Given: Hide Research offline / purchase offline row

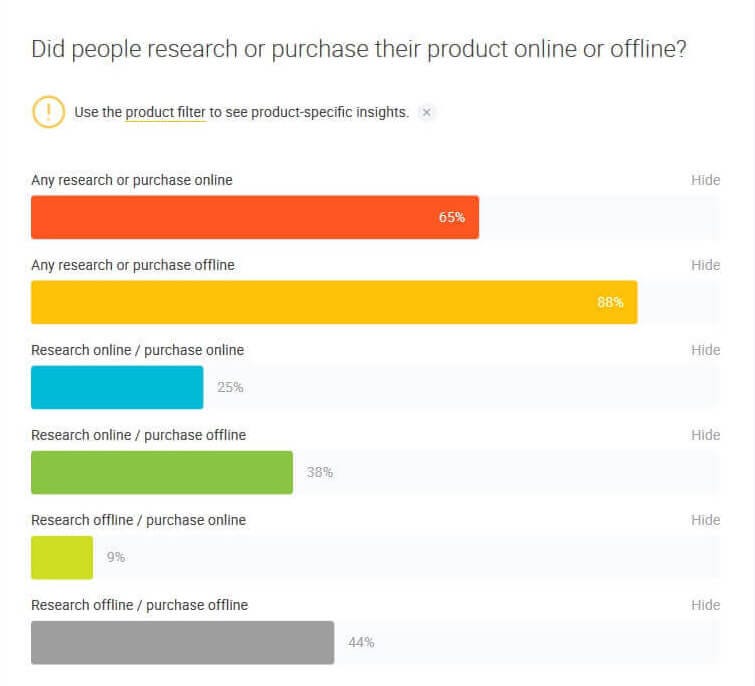Looking at the screenshot, I should (x=705, y=605).
